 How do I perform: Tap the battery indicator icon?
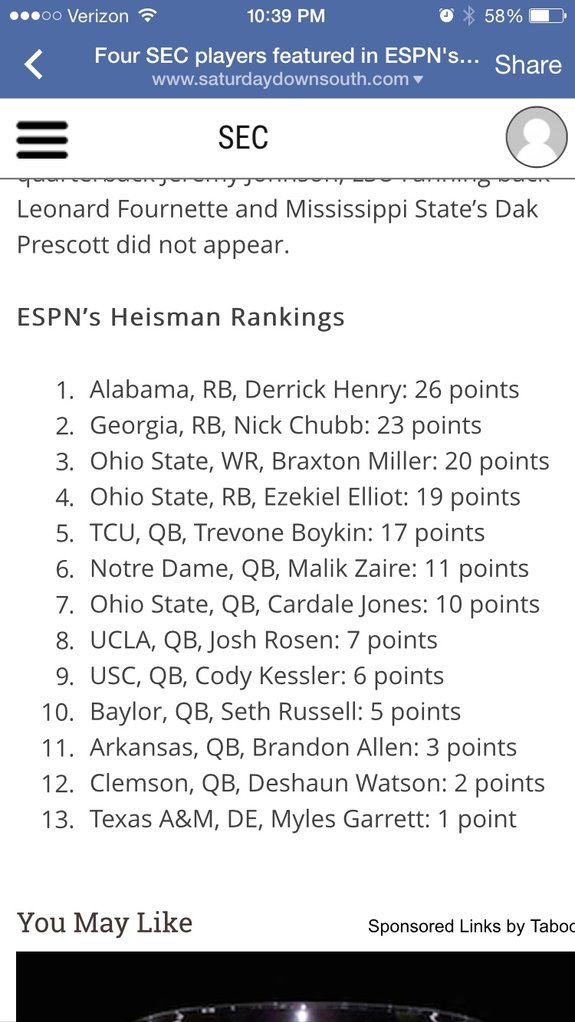point(546,16)
